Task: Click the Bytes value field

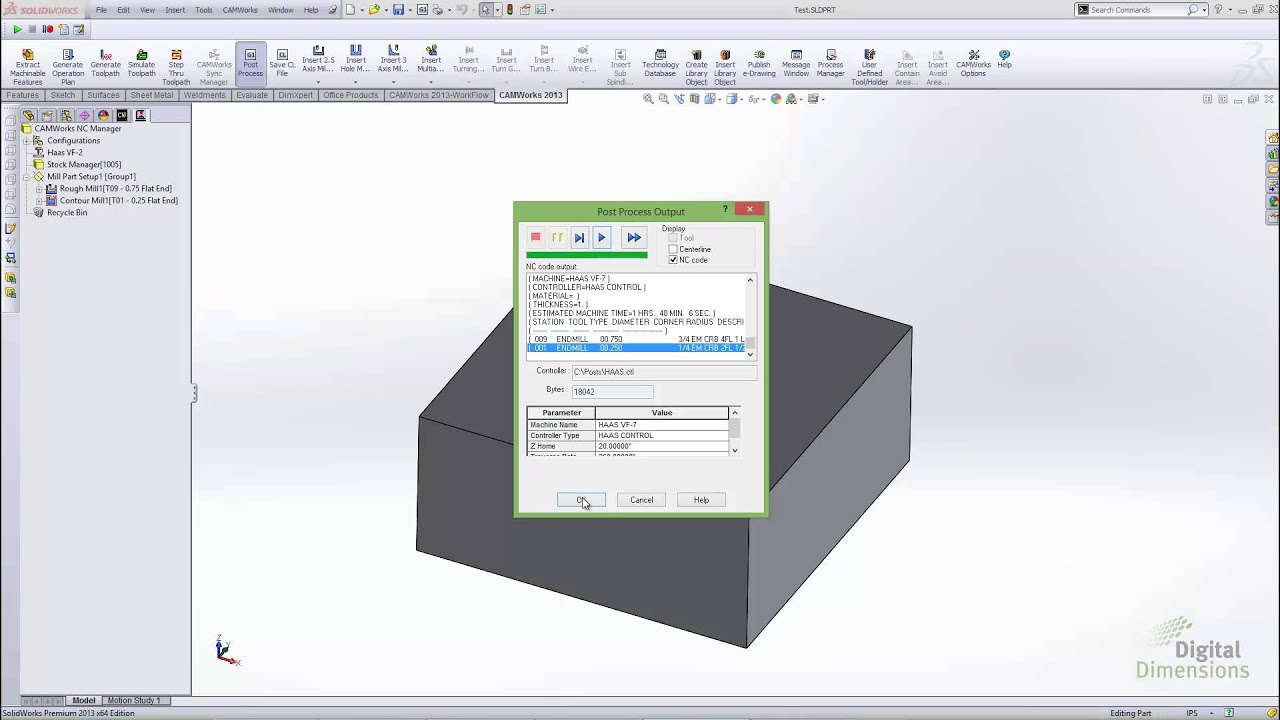Action: [x=612, y=392]
